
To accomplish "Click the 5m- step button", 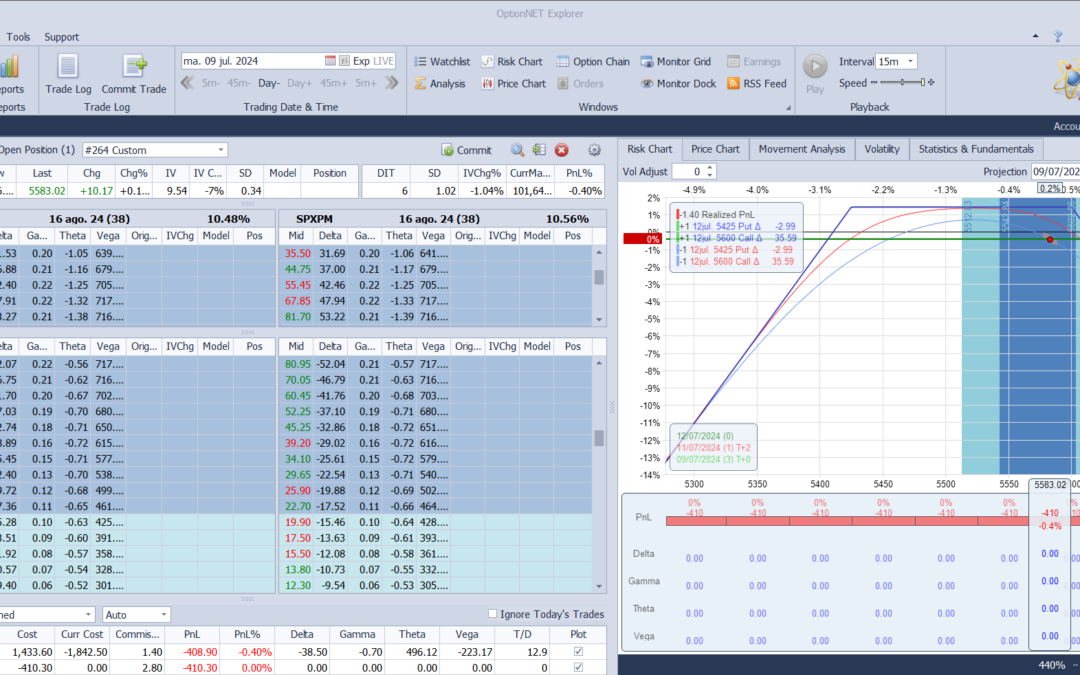I will (x=211, y=83).
